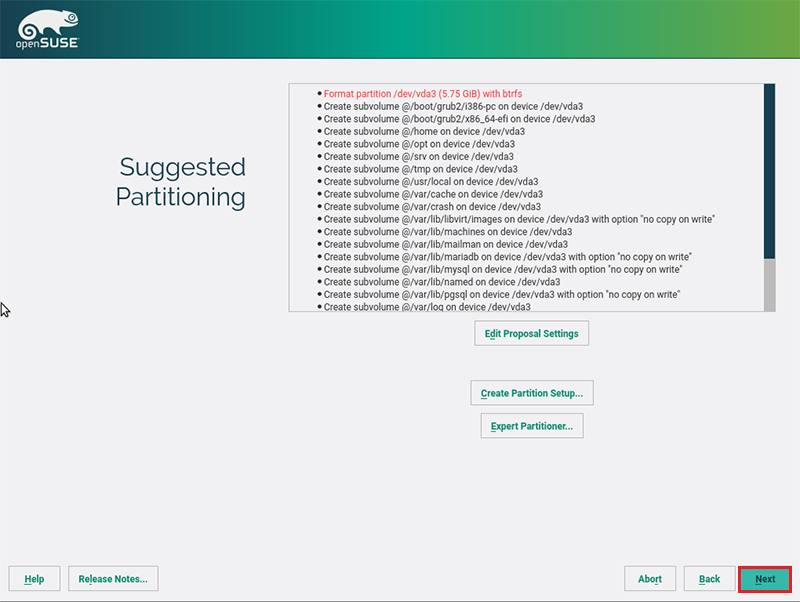The height and width of the screenshot is (602, 800).
Task: Click the dark scrollbar thumb in proposal list
Action: (x=769, y=170)
